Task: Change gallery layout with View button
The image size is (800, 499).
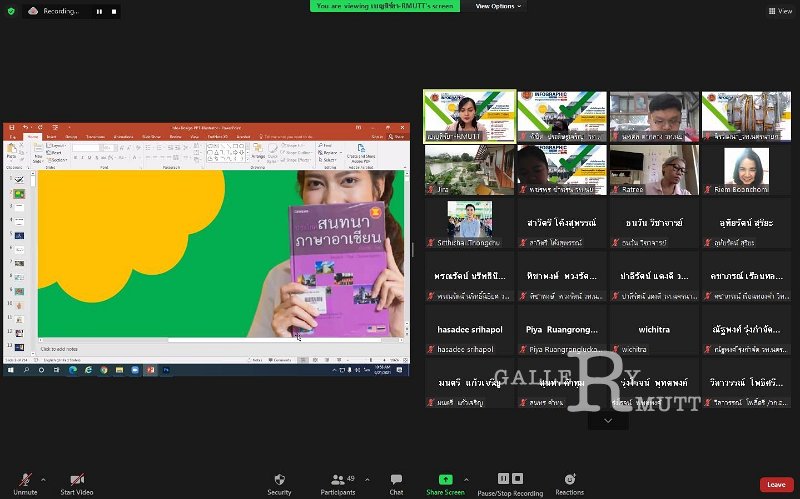Action: [x=780, y=11]
